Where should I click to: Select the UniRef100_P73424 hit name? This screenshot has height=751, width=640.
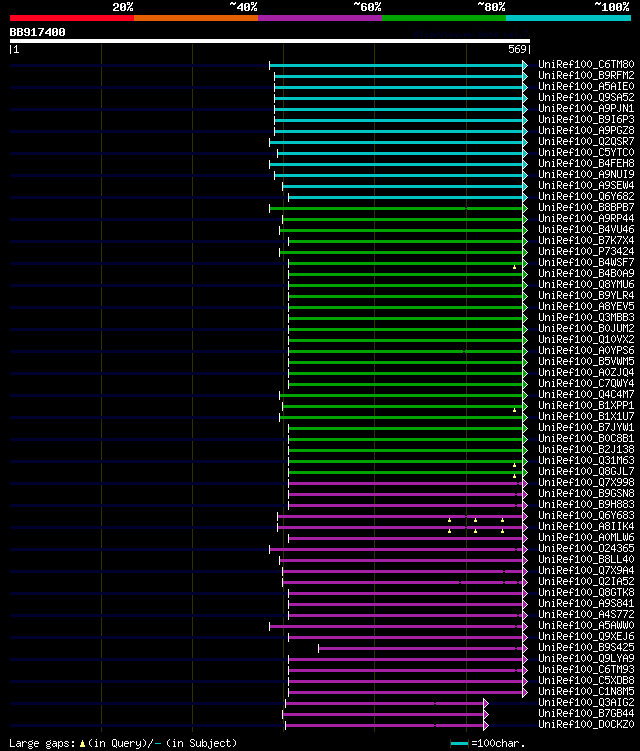[586, 251]
